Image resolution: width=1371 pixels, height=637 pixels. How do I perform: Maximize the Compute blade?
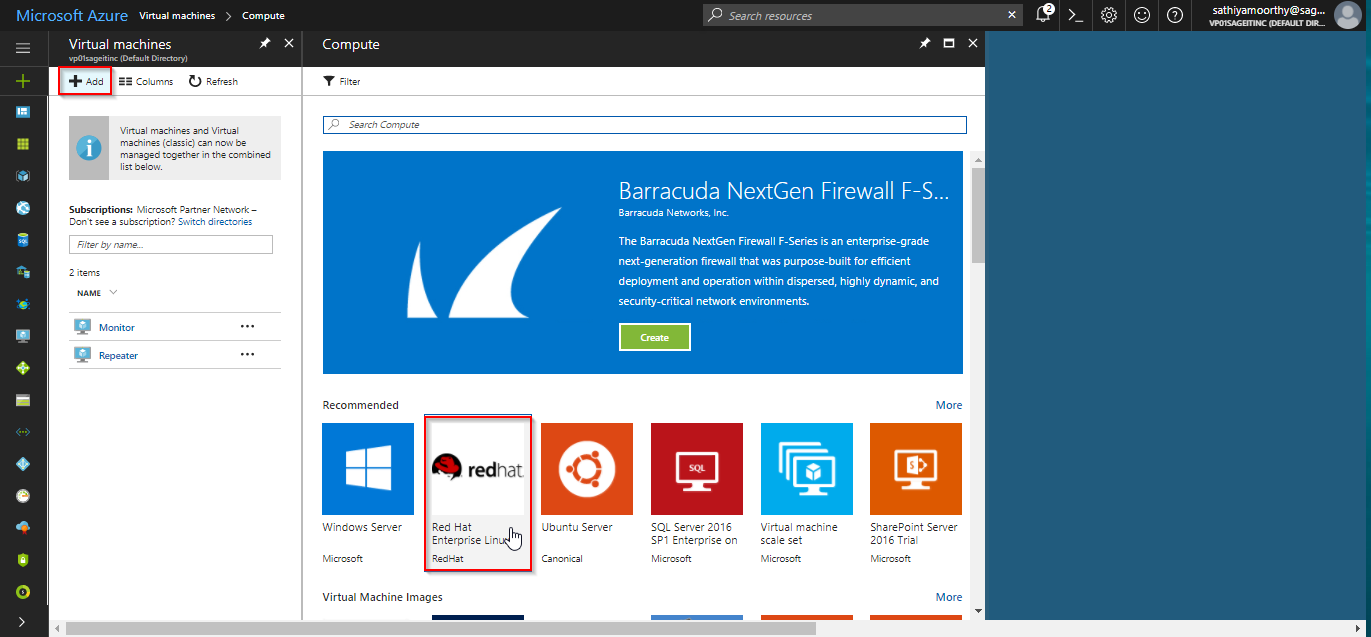(x=949, y=44)
